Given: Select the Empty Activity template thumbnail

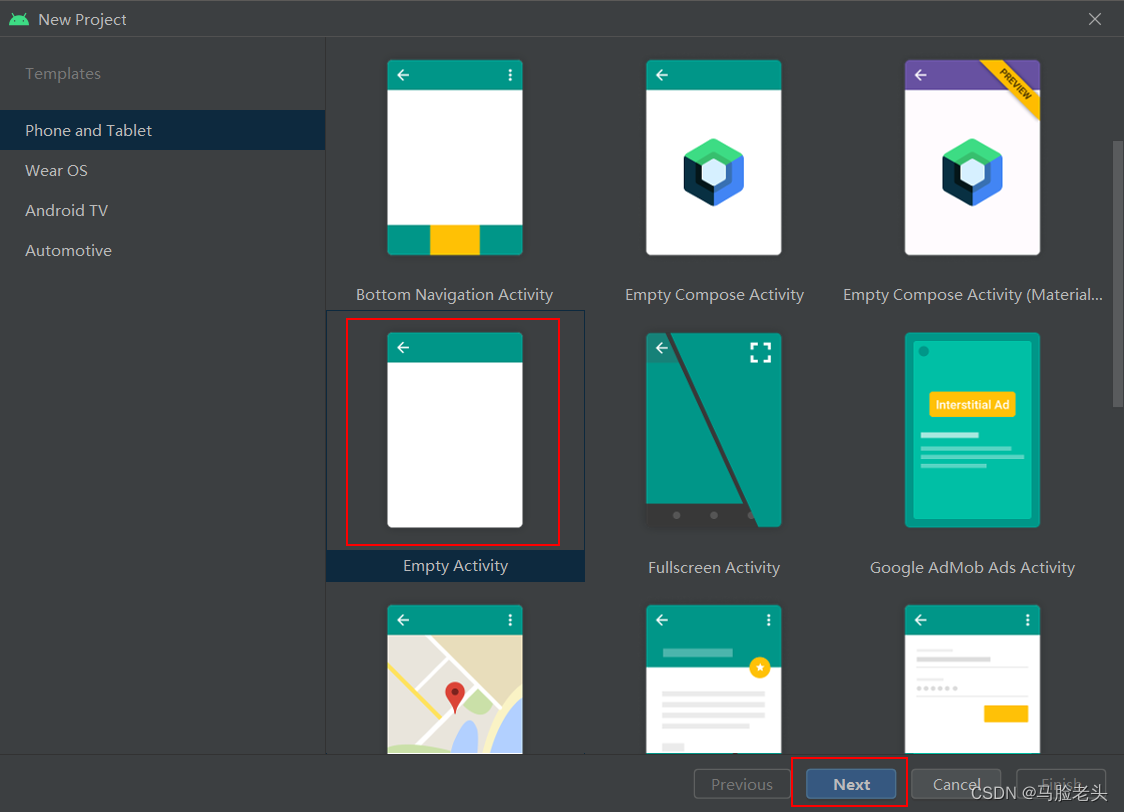Looking at the screenshot, I should (454, 430).
